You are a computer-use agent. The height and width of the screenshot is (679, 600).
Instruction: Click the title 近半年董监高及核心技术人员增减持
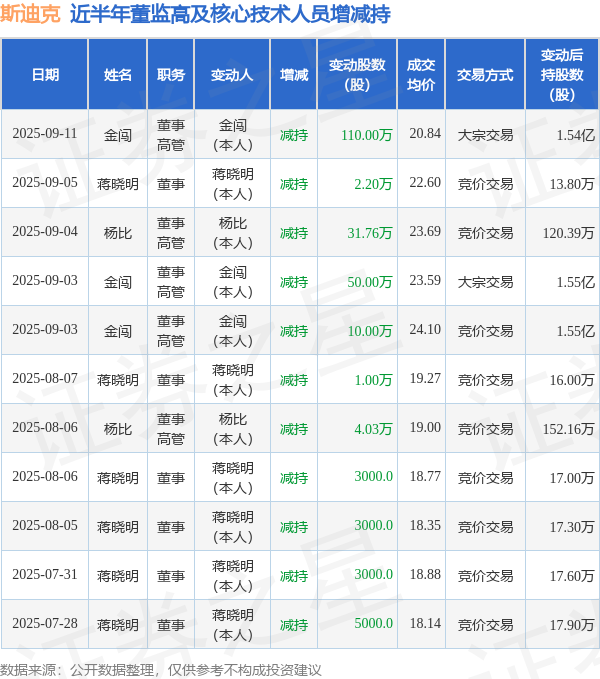(x=230, y=14)
